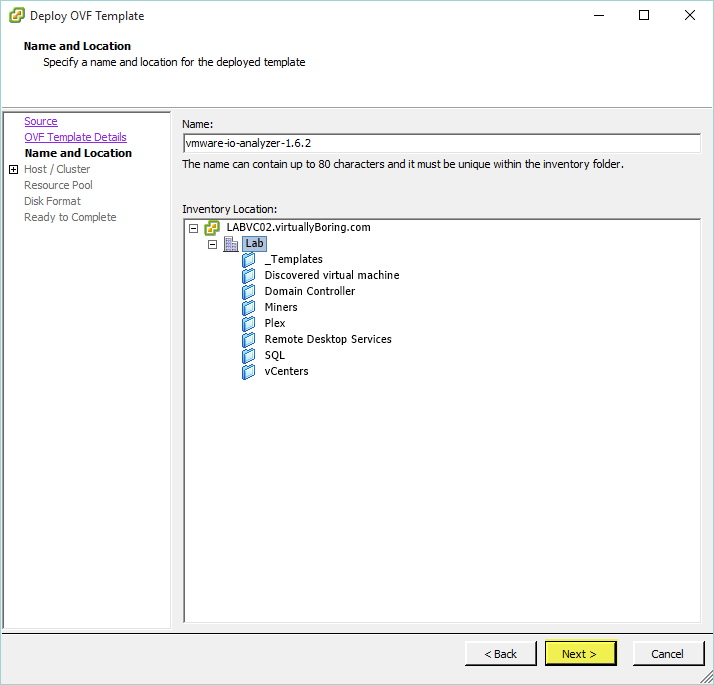
Task: Click the folder icon for vCenters
Action: pos(249,372)
